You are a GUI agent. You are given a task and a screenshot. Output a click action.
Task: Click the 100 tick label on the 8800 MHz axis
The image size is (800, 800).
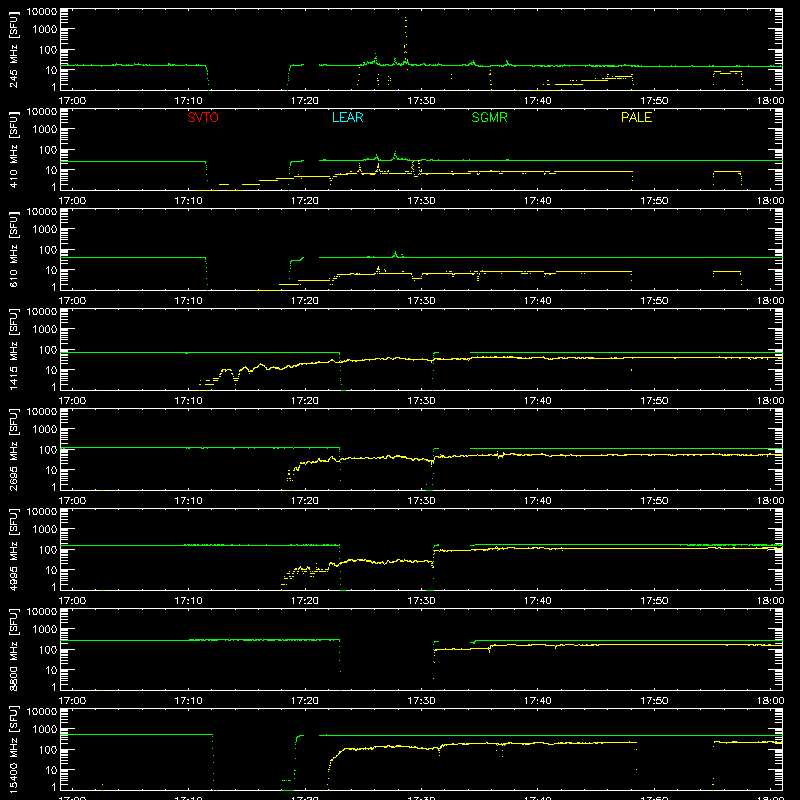coord(48,650)
